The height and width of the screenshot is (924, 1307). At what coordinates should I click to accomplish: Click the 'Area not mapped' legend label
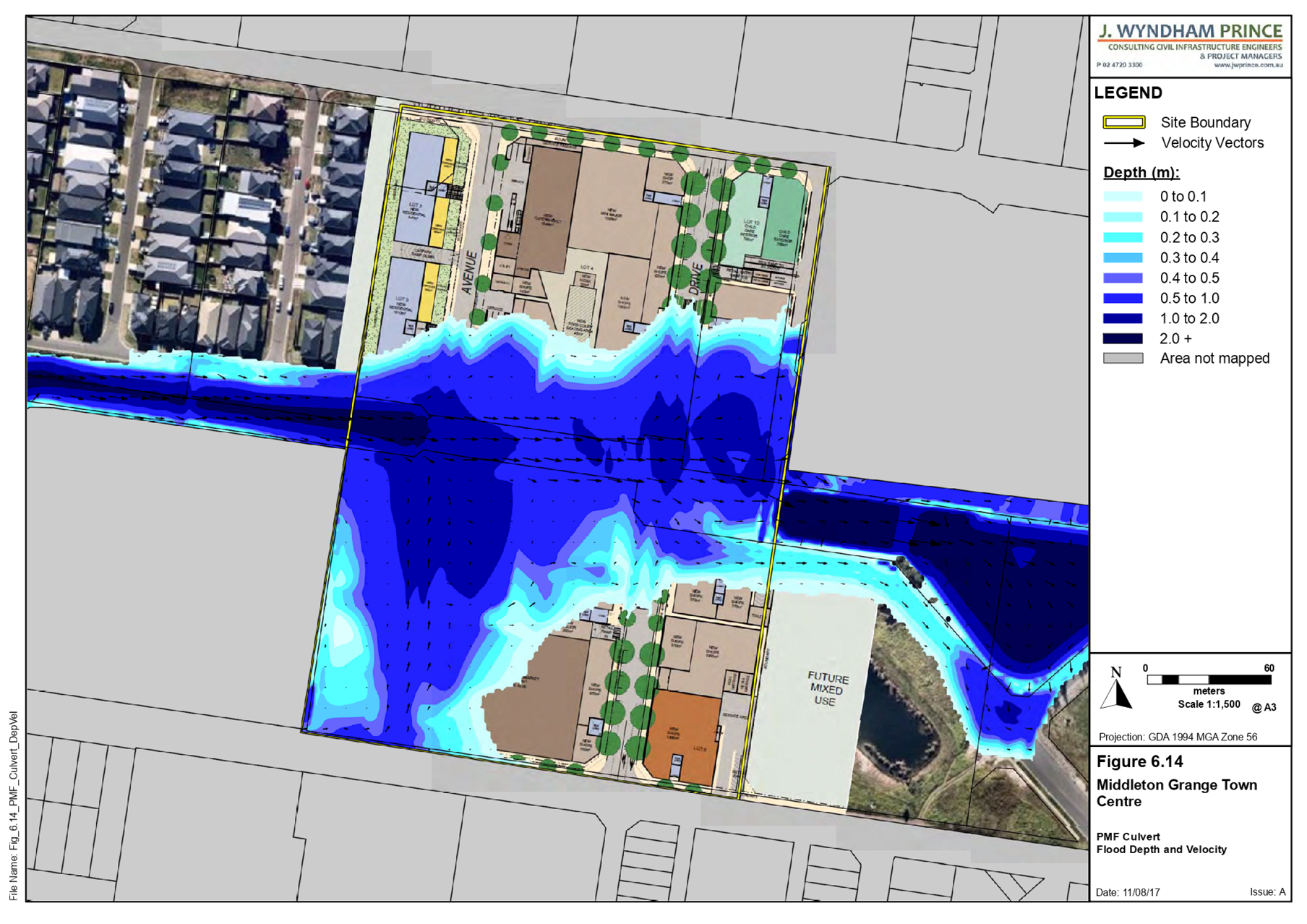(1215, 359)
